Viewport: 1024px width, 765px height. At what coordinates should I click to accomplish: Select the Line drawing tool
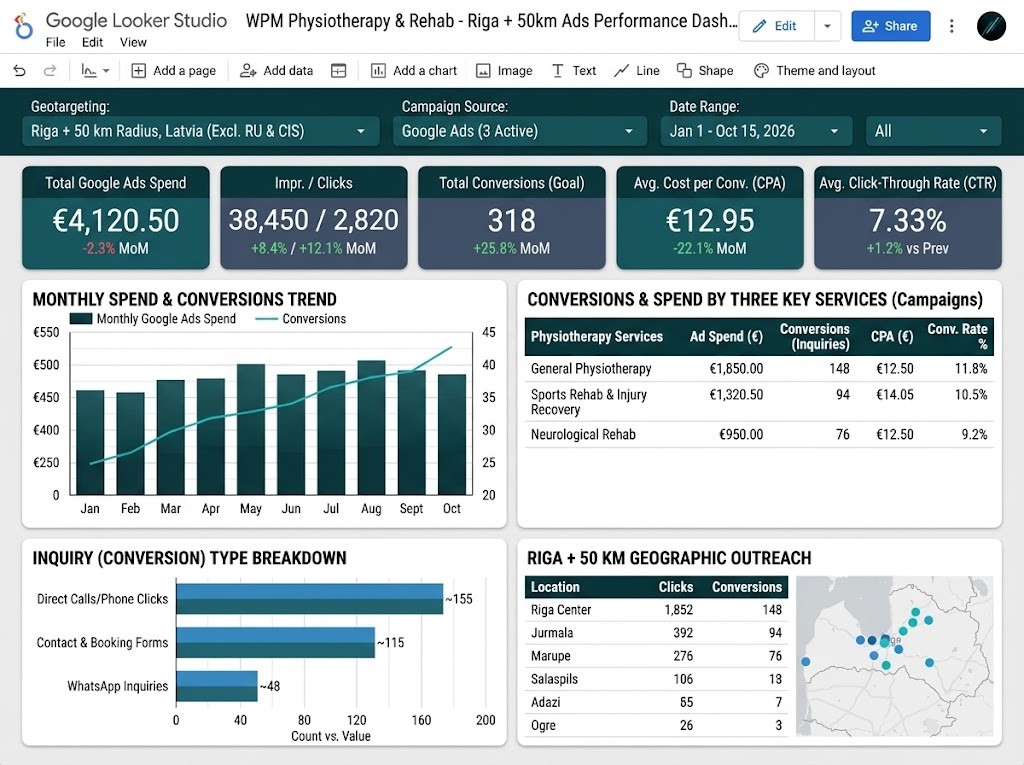coord(637,71)
